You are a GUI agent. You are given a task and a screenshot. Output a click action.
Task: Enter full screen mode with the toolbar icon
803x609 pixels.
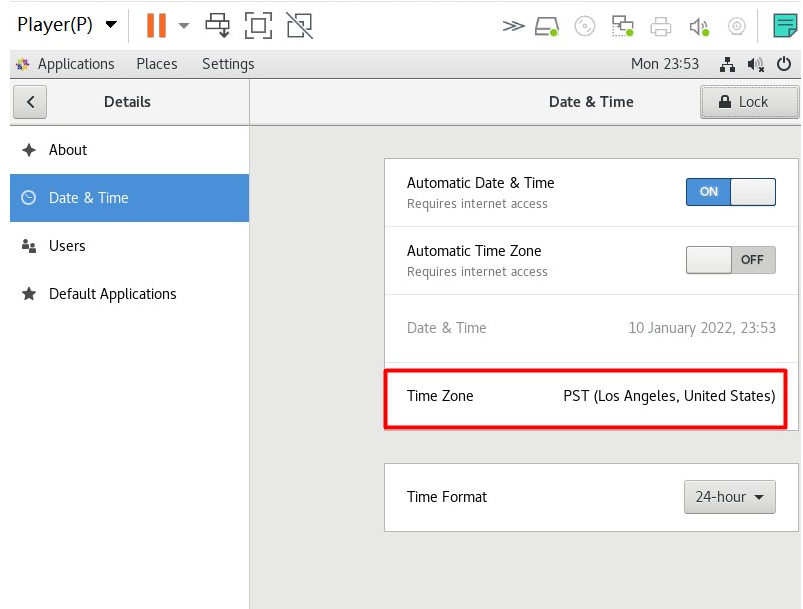pos(258,25)
